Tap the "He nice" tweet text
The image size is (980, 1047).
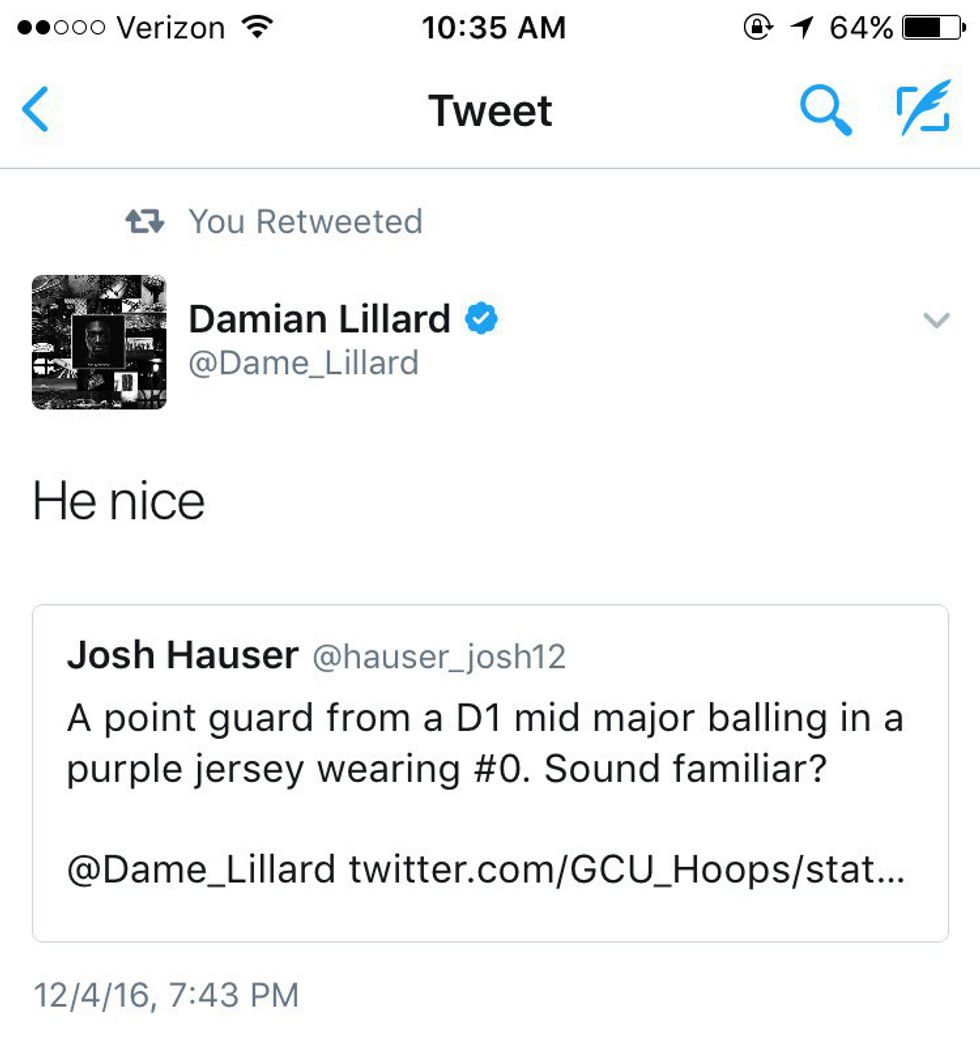pyautogui.click(x=119, y=501)
